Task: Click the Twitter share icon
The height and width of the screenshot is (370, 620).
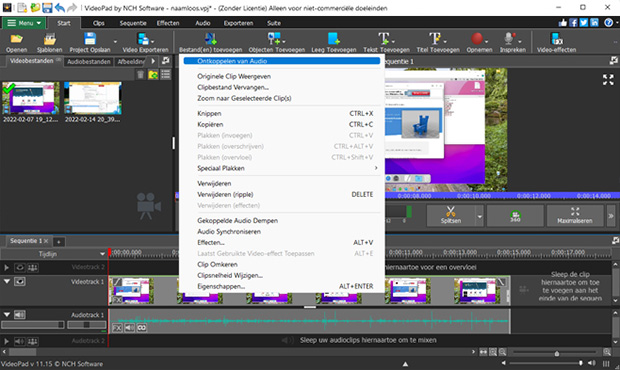Action: click(584, 23)
